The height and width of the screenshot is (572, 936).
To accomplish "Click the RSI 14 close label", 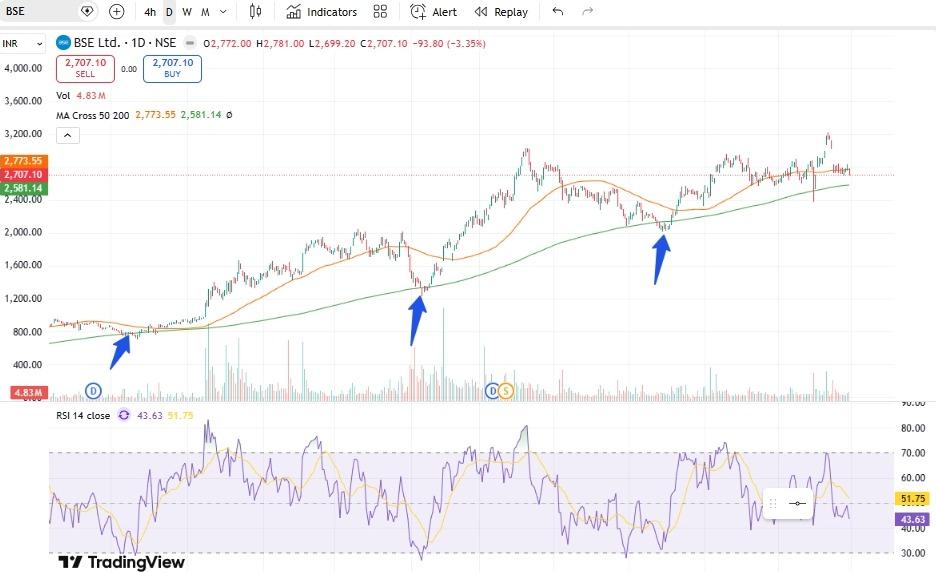I will point(83,416).
